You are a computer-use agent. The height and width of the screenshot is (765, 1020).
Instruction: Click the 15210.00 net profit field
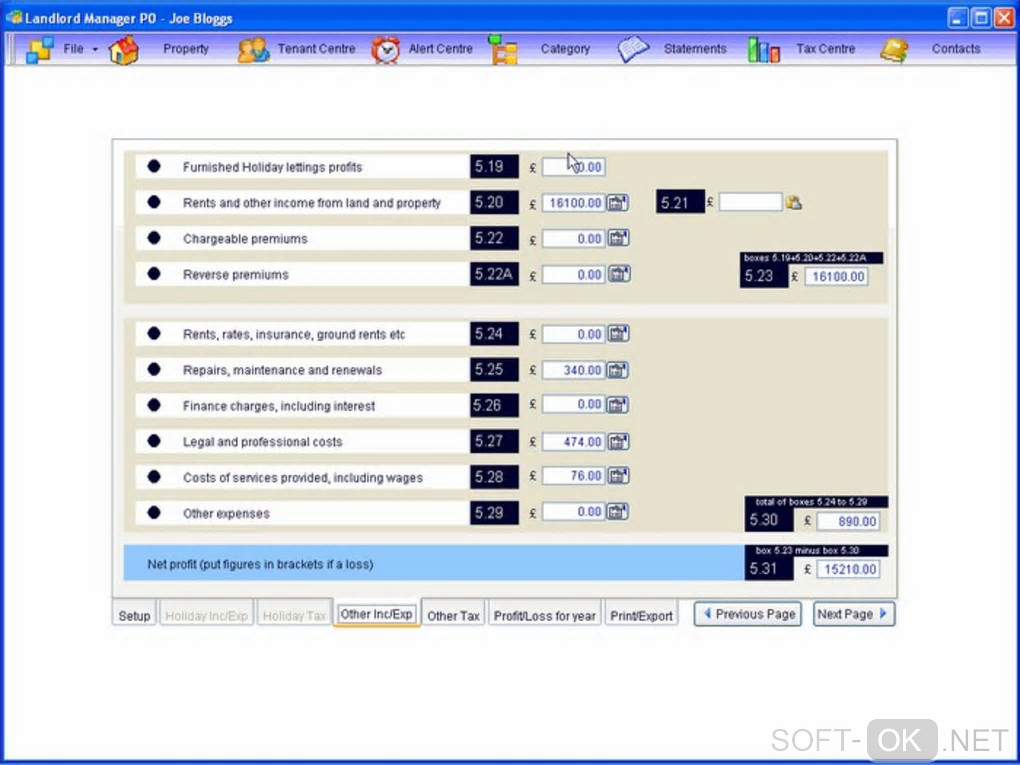pyautogui.click(x=848, y=569)
